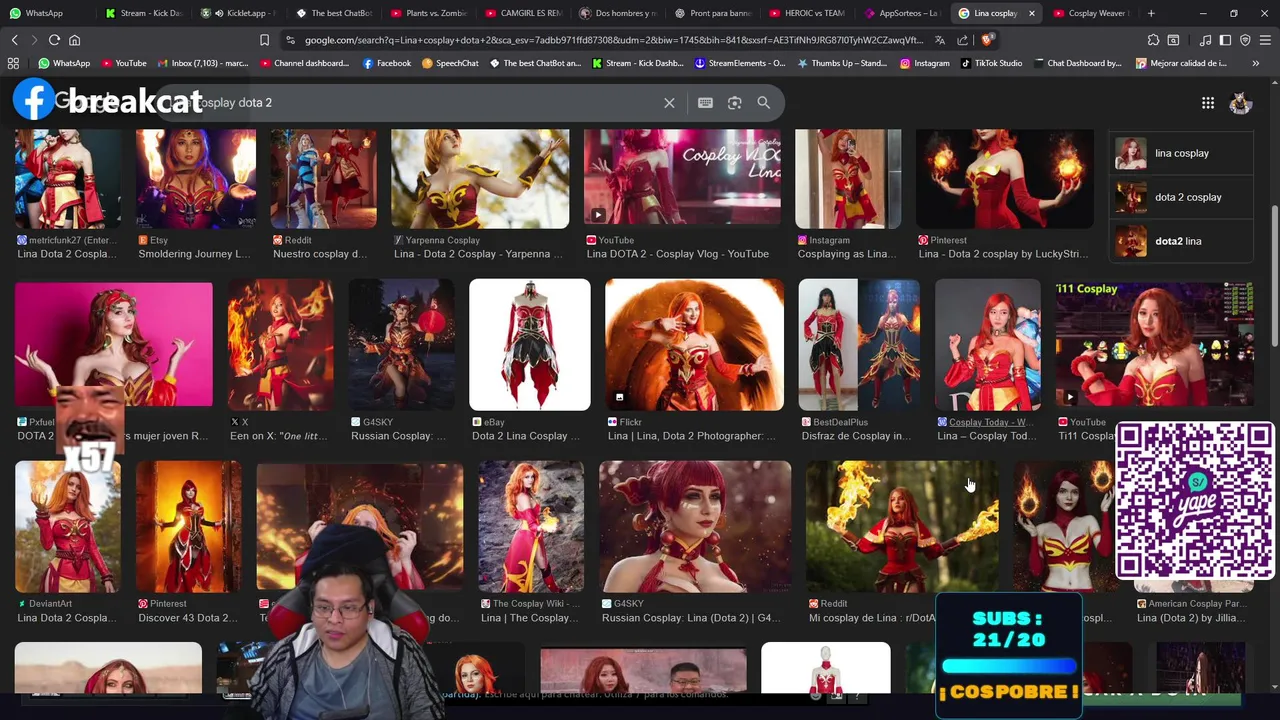Switch to the Stream - Kick Dashboard tab

point(143,13)
